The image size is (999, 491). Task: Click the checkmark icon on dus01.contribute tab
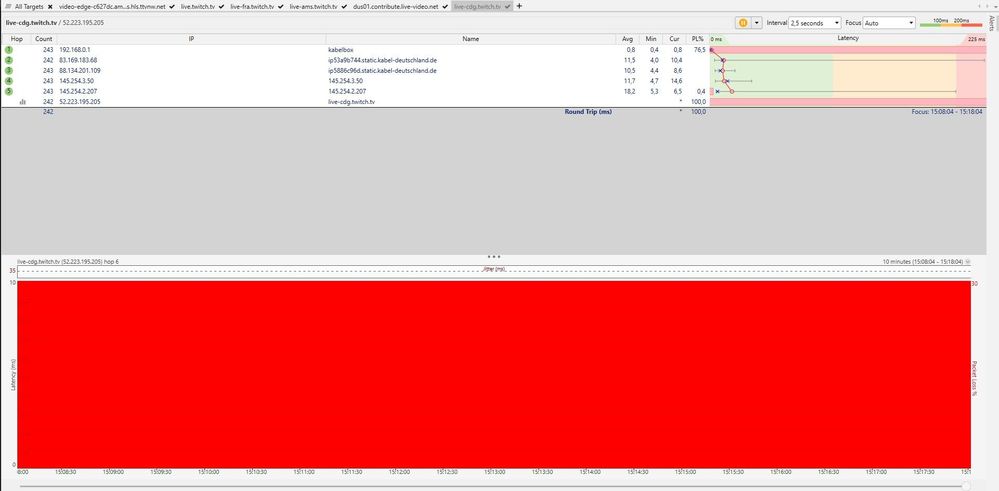point(443,6)
